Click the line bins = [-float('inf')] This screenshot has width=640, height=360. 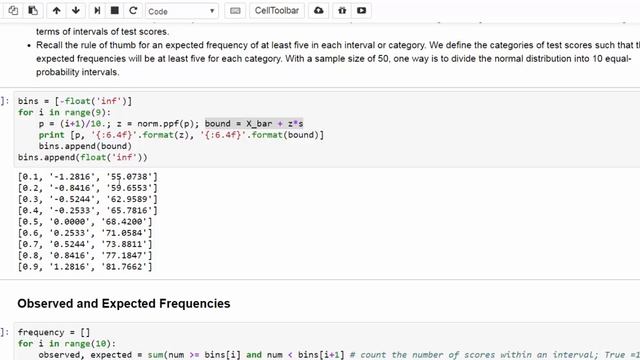click(75, 101)
